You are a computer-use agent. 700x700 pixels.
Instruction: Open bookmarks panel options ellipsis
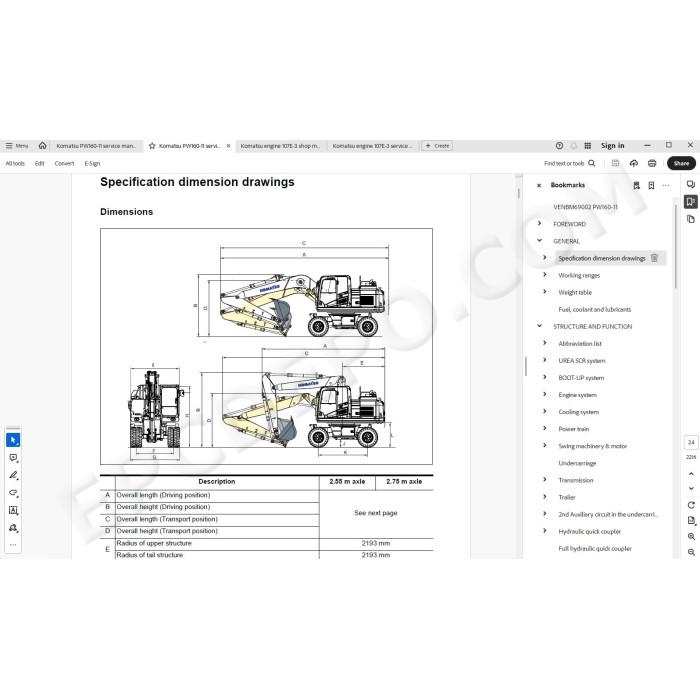coord(666,185)
